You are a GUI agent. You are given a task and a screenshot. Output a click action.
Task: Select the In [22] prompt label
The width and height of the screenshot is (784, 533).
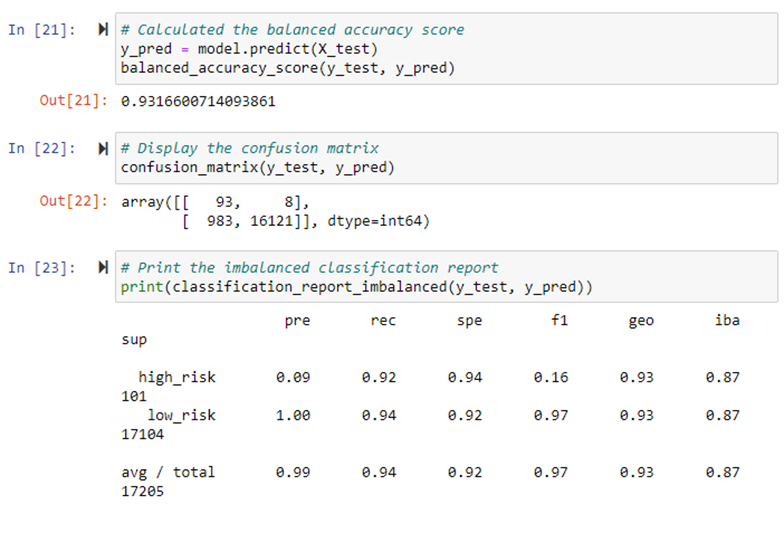pos(42,148)
